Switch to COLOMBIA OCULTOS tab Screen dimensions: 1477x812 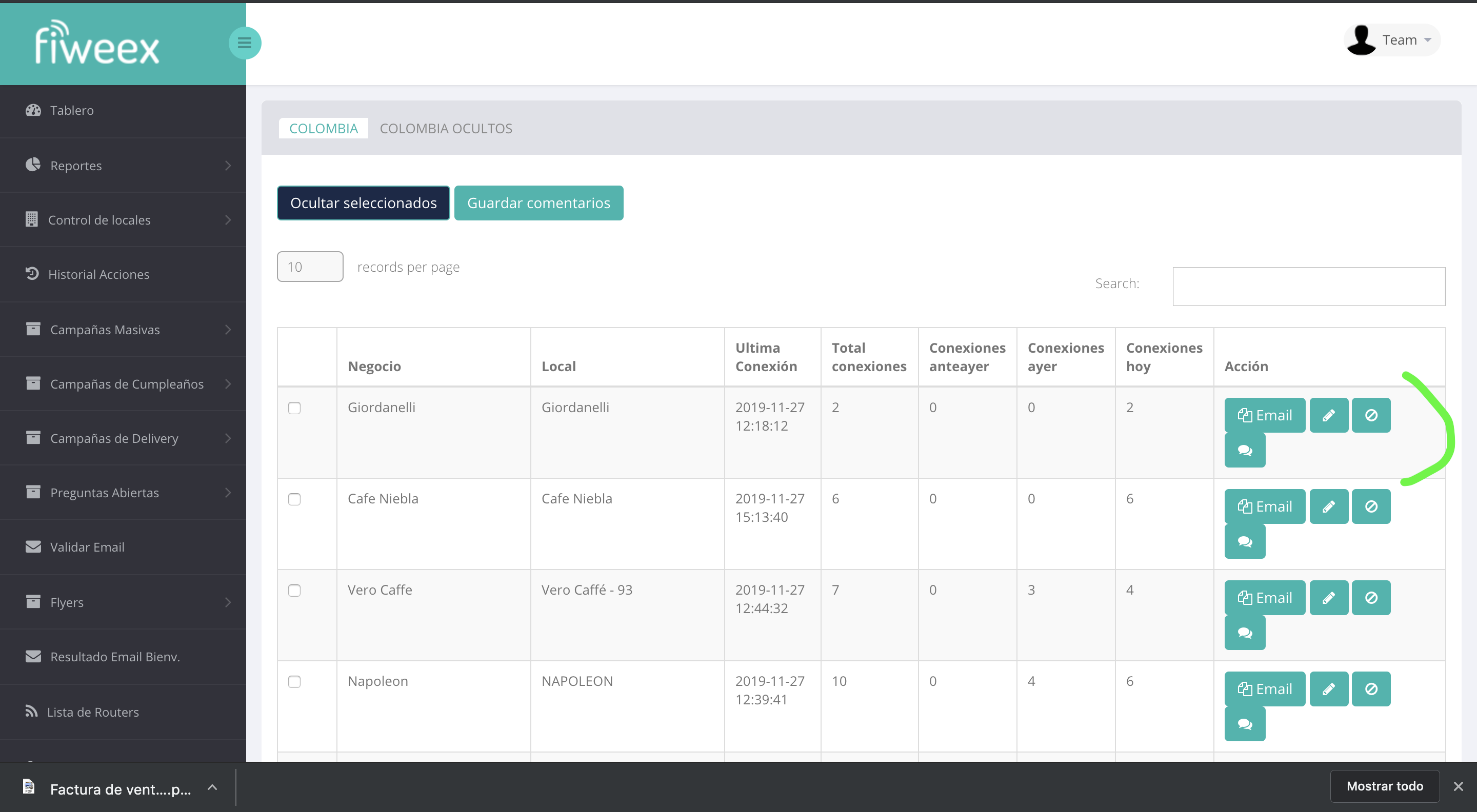coord(446,128)
